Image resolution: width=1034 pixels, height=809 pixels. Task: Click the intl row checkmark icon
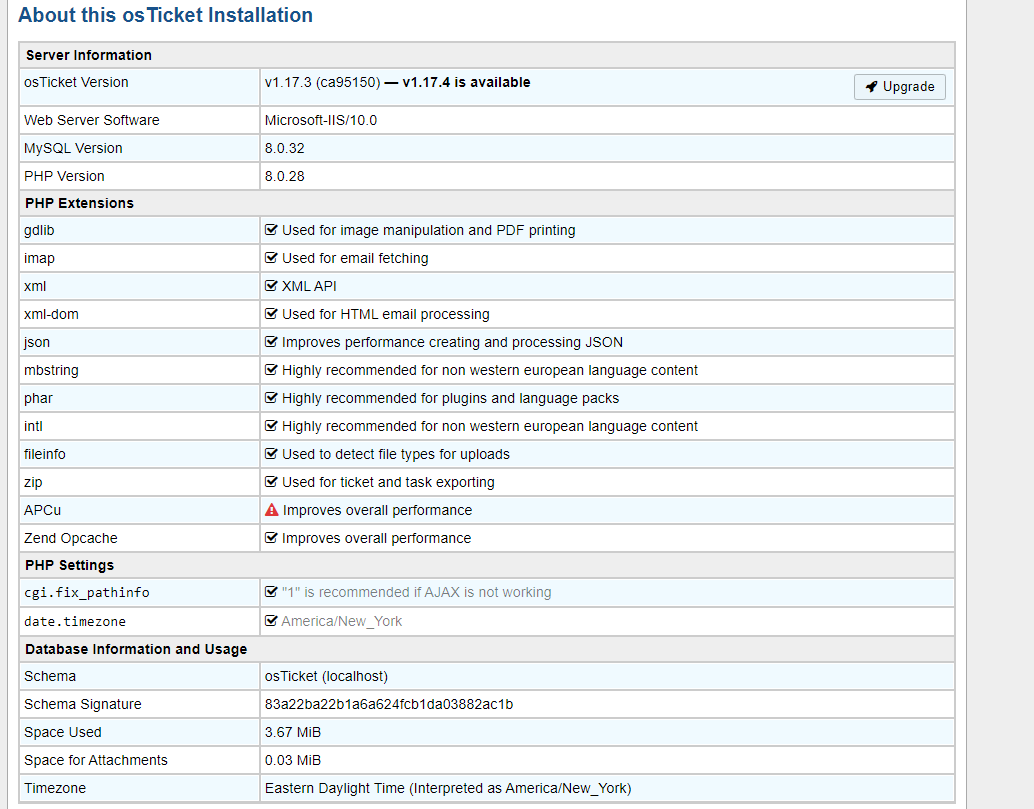point(271,426)
